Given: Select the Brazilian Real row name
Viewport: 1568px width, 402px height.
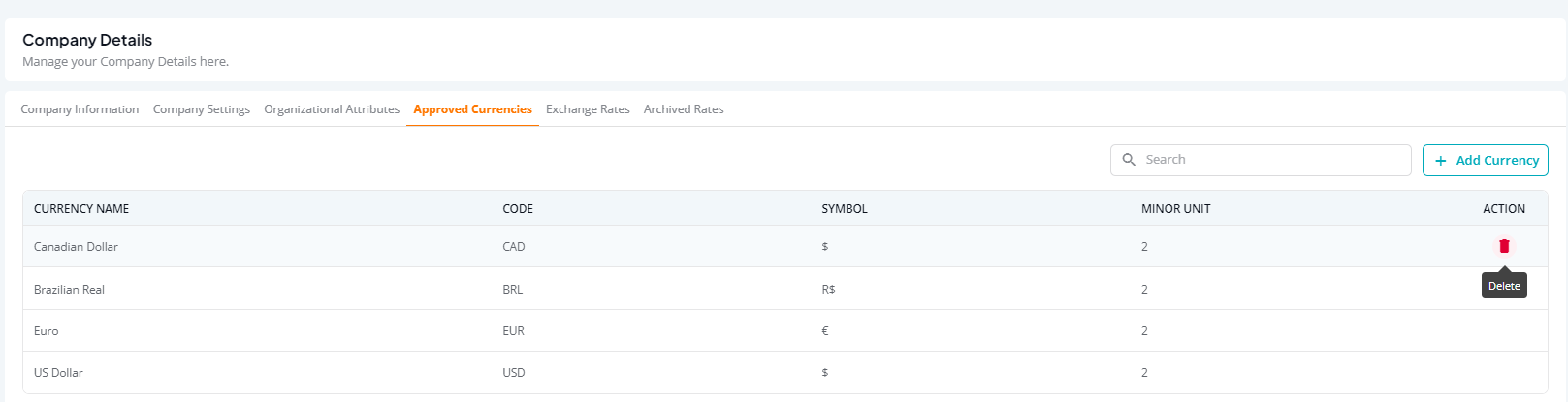Looking at the screenshot, I should 69,290.
